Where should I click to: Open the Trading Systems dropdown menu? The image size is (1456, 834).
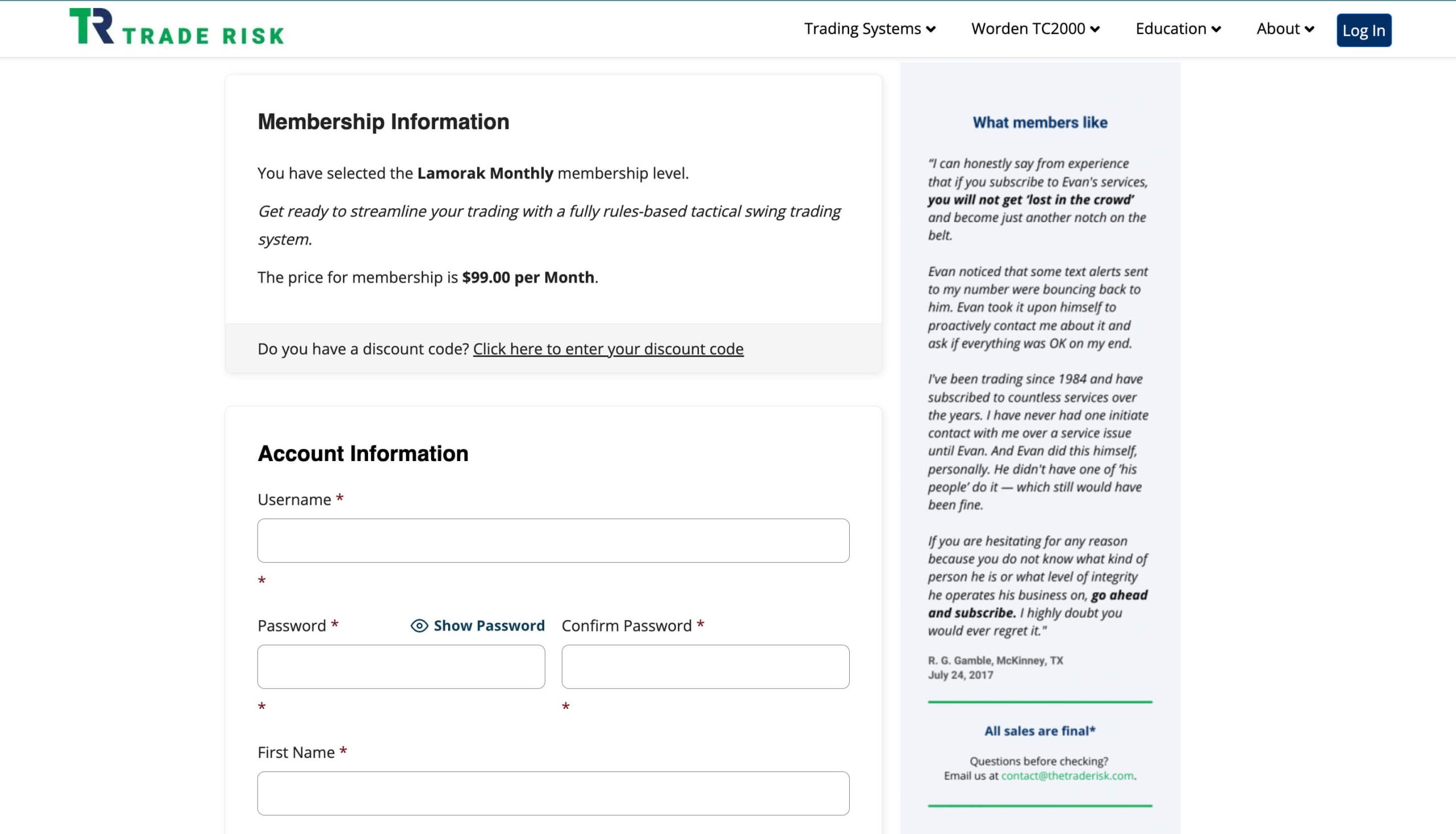[x=869, y=29]
